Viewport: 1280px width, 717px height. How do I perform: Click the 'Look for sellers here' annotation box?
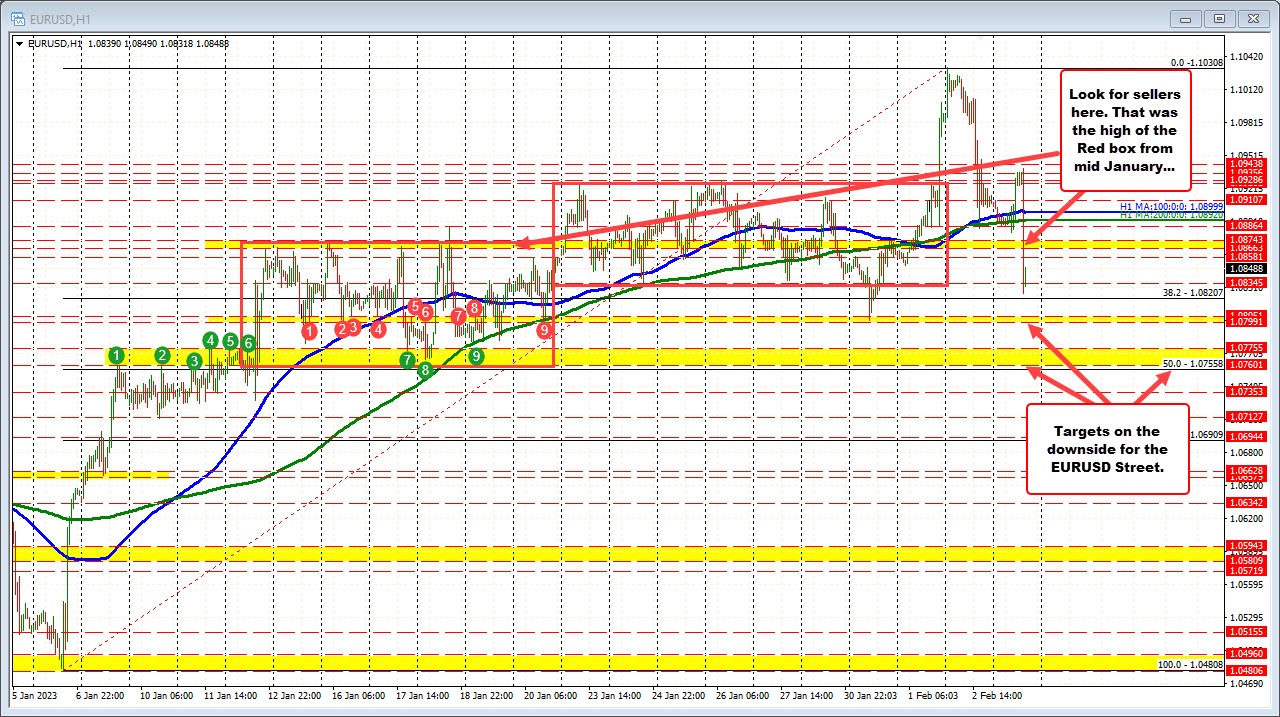click(1123, 129)
